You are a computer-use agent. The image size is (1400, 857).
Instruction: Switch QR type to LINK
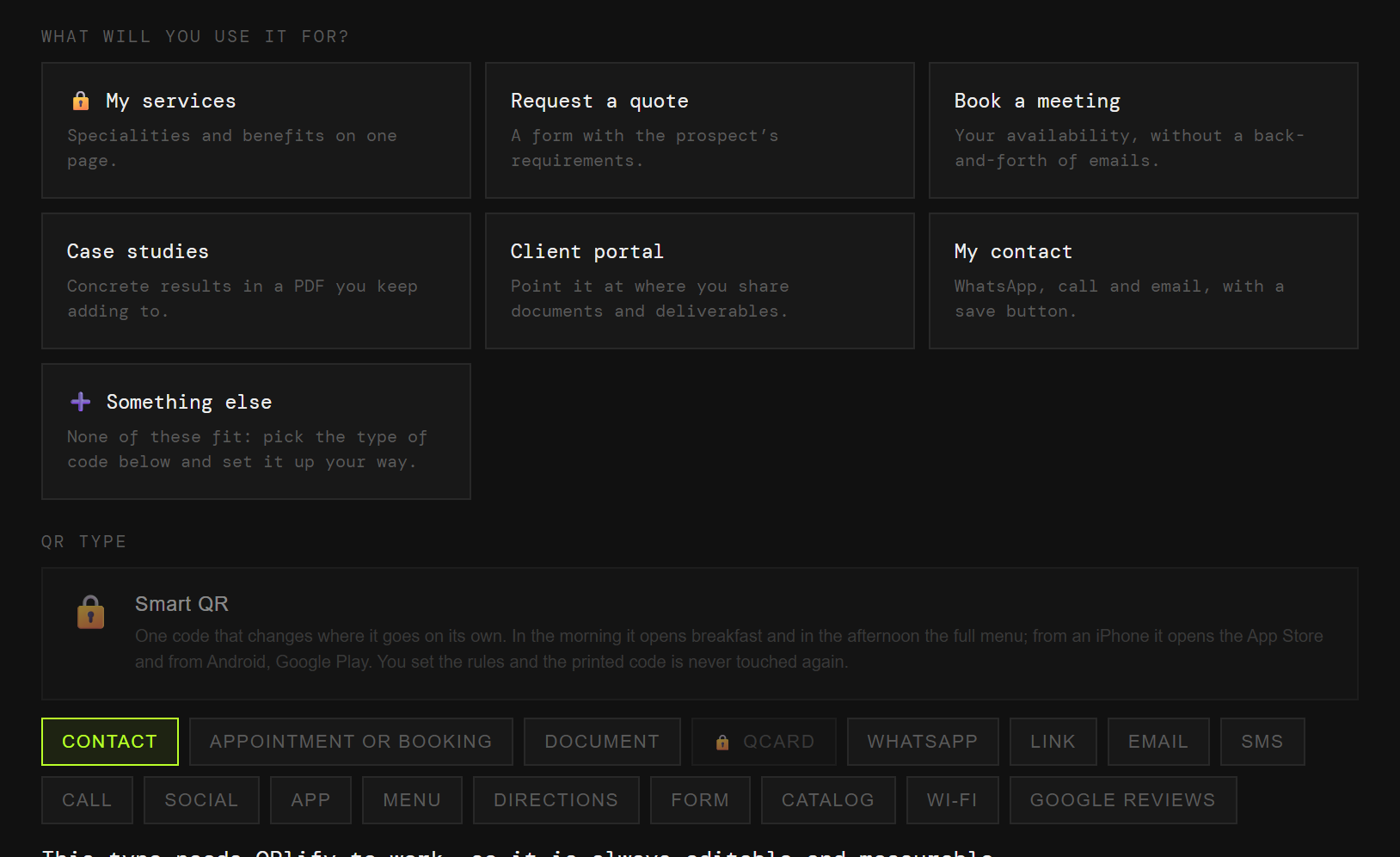pyautogui.click(x=1053, y=742)
